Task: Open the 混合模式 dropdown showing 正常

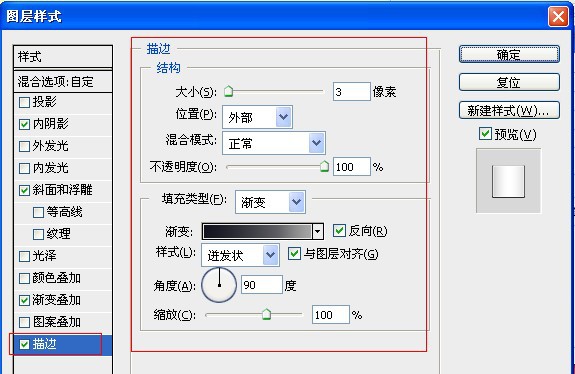Action: pos(274,143)
